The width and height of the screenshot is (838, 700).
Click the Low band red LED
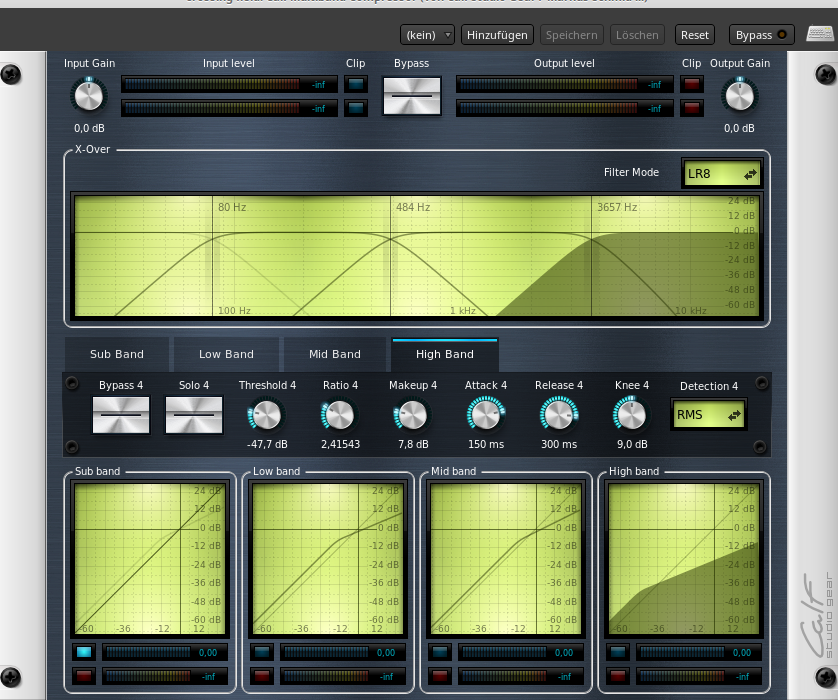click(262, 676)
